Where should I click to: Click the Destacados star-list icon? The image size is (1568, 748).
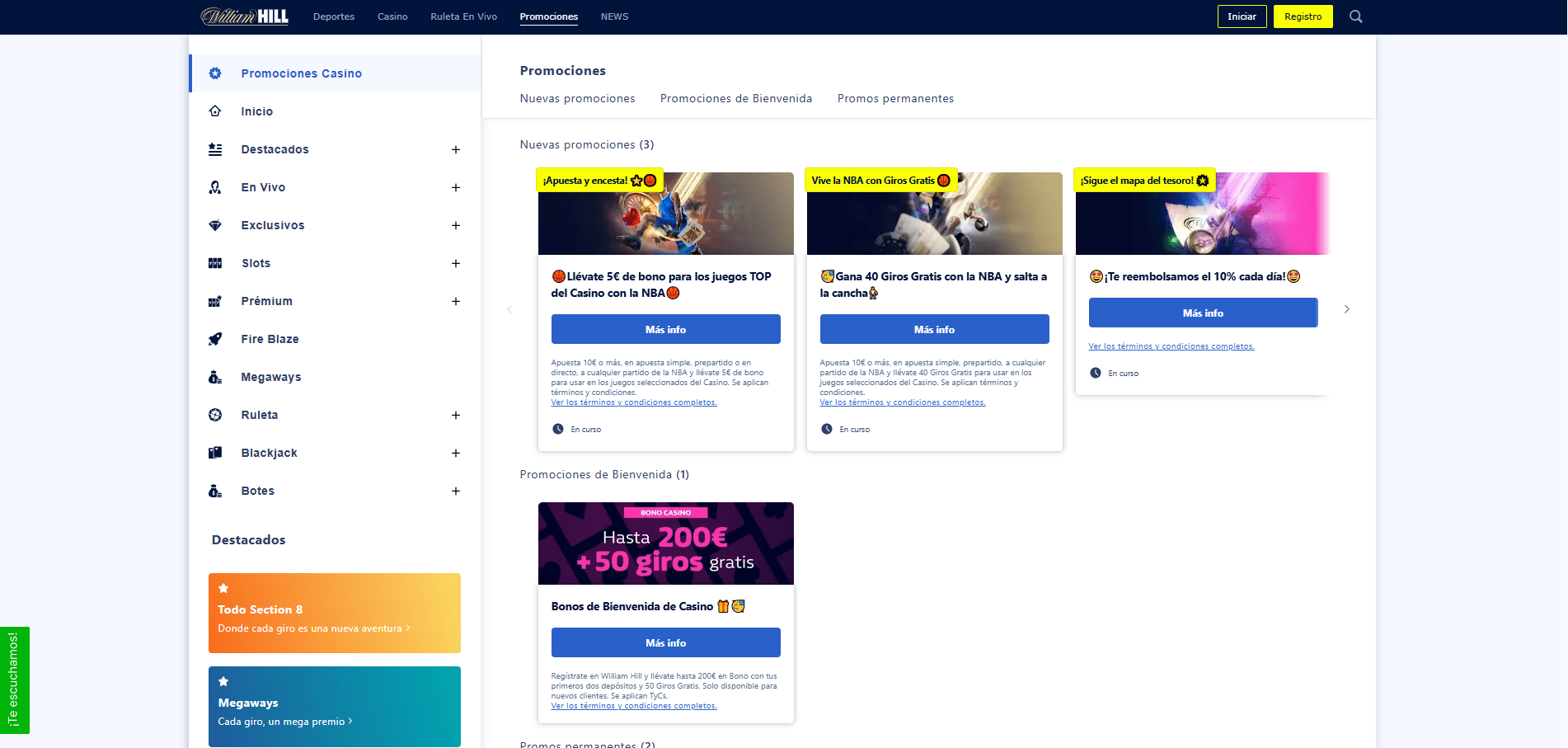[215, 149]
